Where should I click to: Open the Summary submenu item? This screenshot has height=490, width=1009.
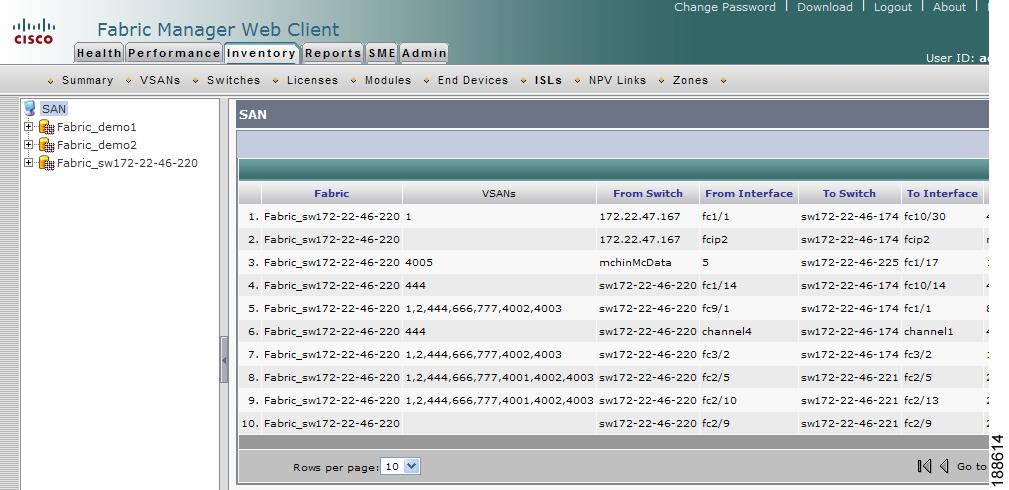88,80
